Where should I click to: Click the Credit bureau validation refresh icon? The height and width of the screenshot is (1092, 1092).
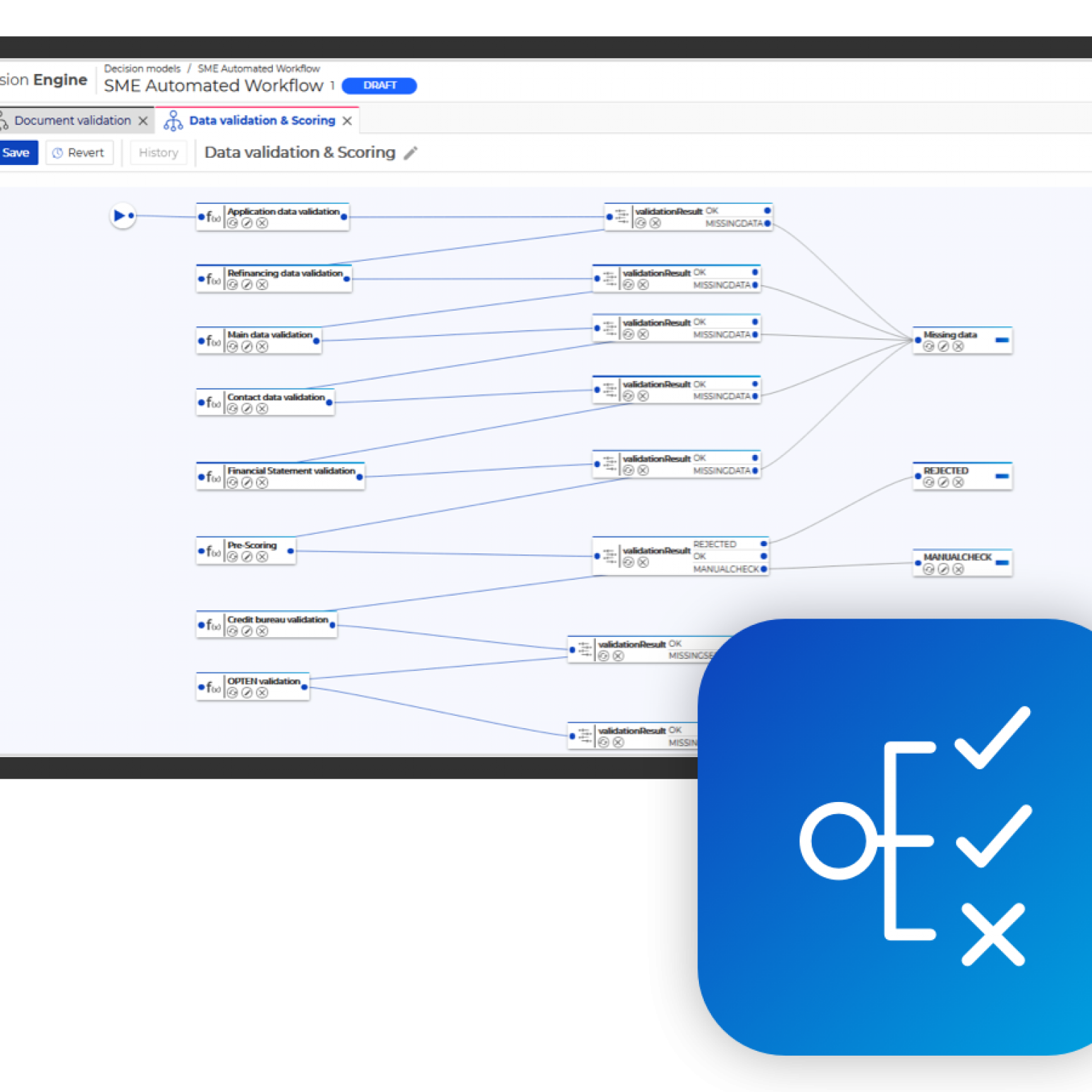point(232,631)
